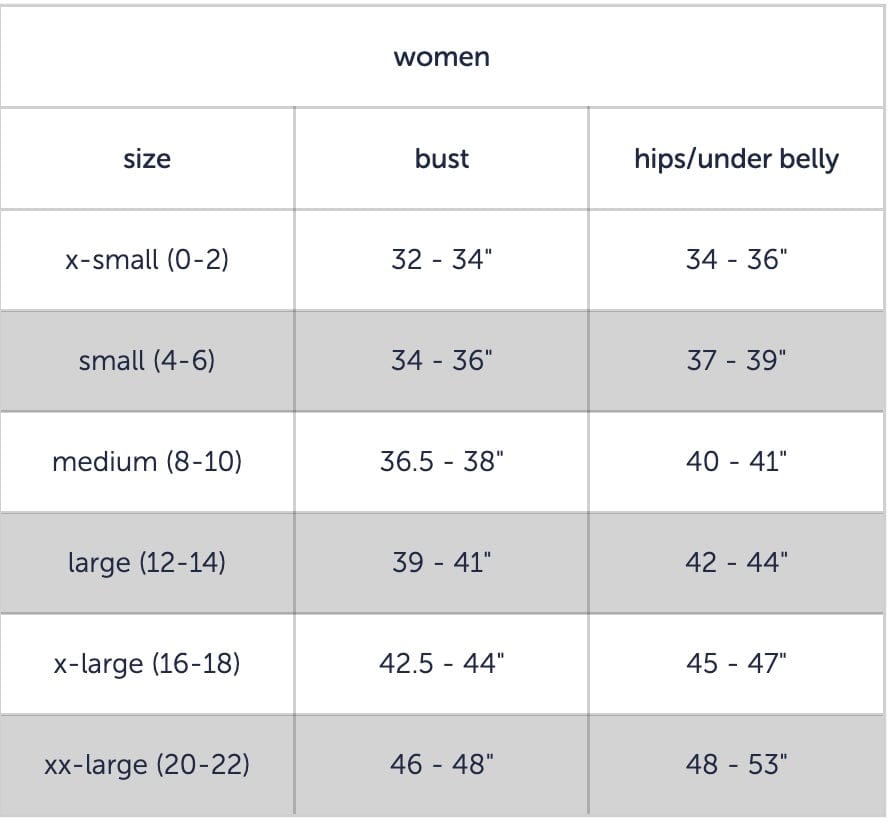Select the 42 - 44" hips cell
The image size is (892, 836).
click(737, 563)
